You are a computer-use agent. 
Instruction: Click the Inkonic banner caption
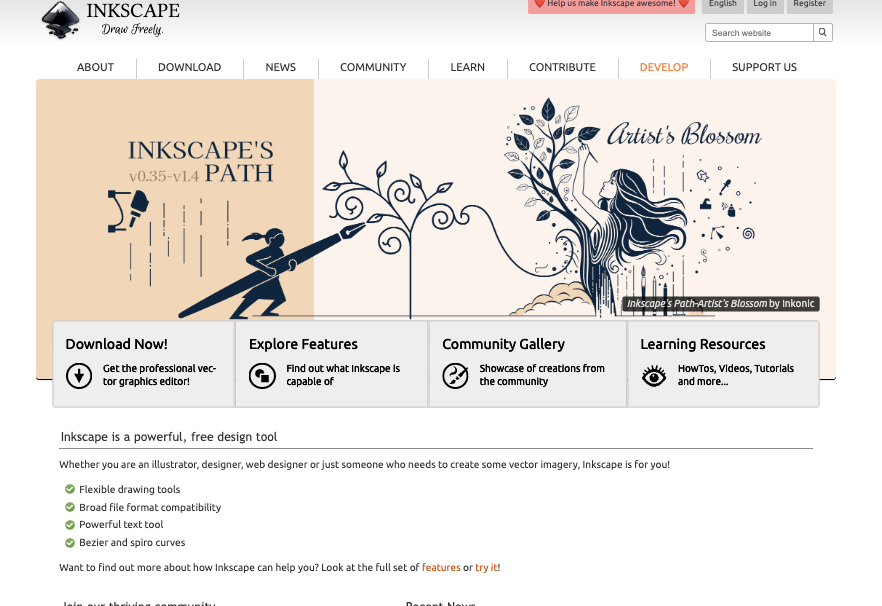pyautogui.click(x=721, y=304)
